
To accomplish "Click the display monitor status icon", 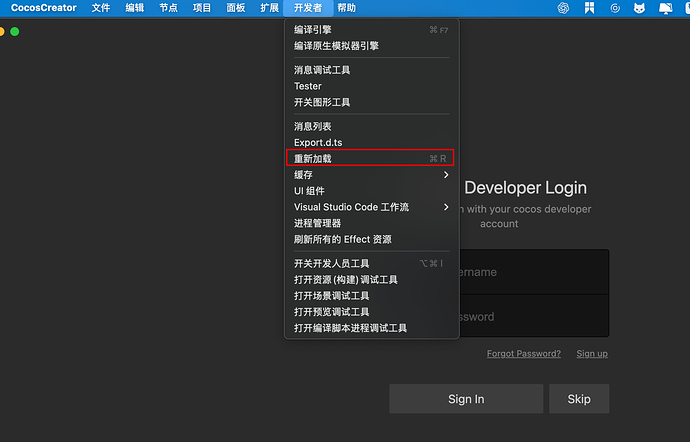I will pyautogui.click(x=665, y=8).
